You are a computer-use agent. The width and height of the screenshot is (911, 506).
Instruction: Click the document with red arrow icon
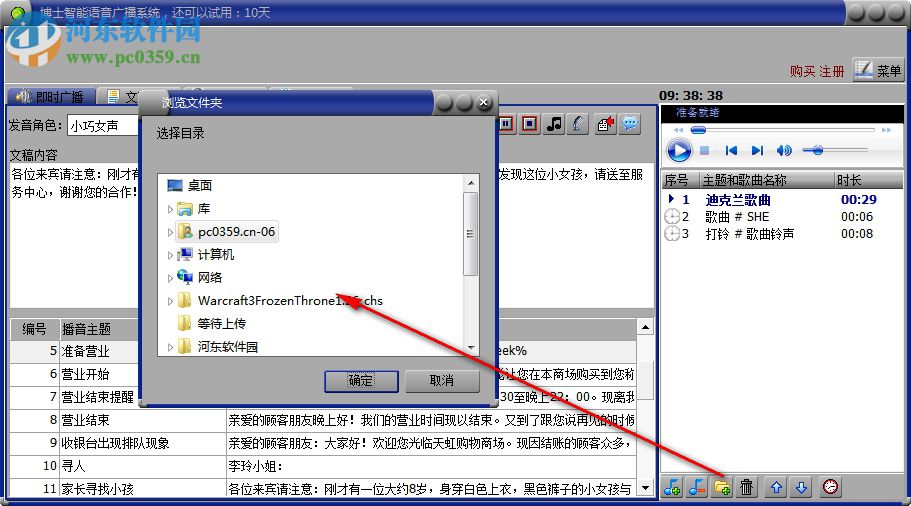(605, 124)
